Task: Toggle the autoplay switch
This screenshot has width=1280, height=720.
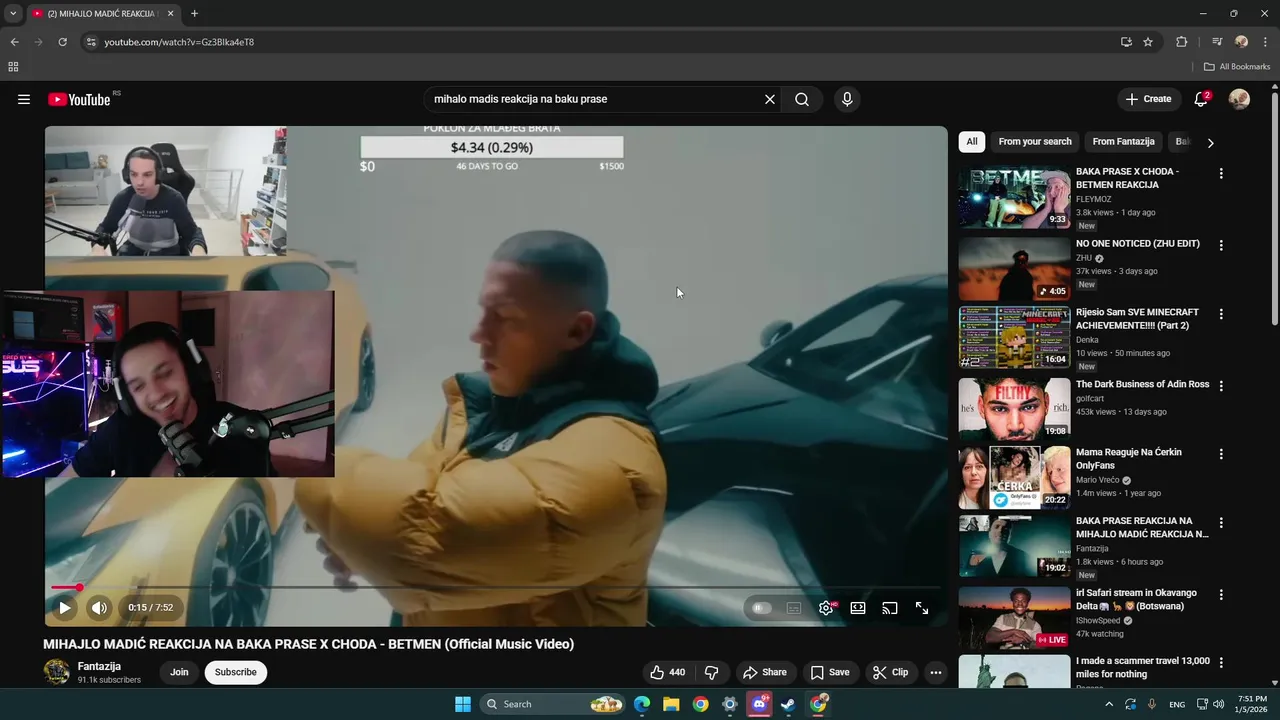Action: click(762, 608)
